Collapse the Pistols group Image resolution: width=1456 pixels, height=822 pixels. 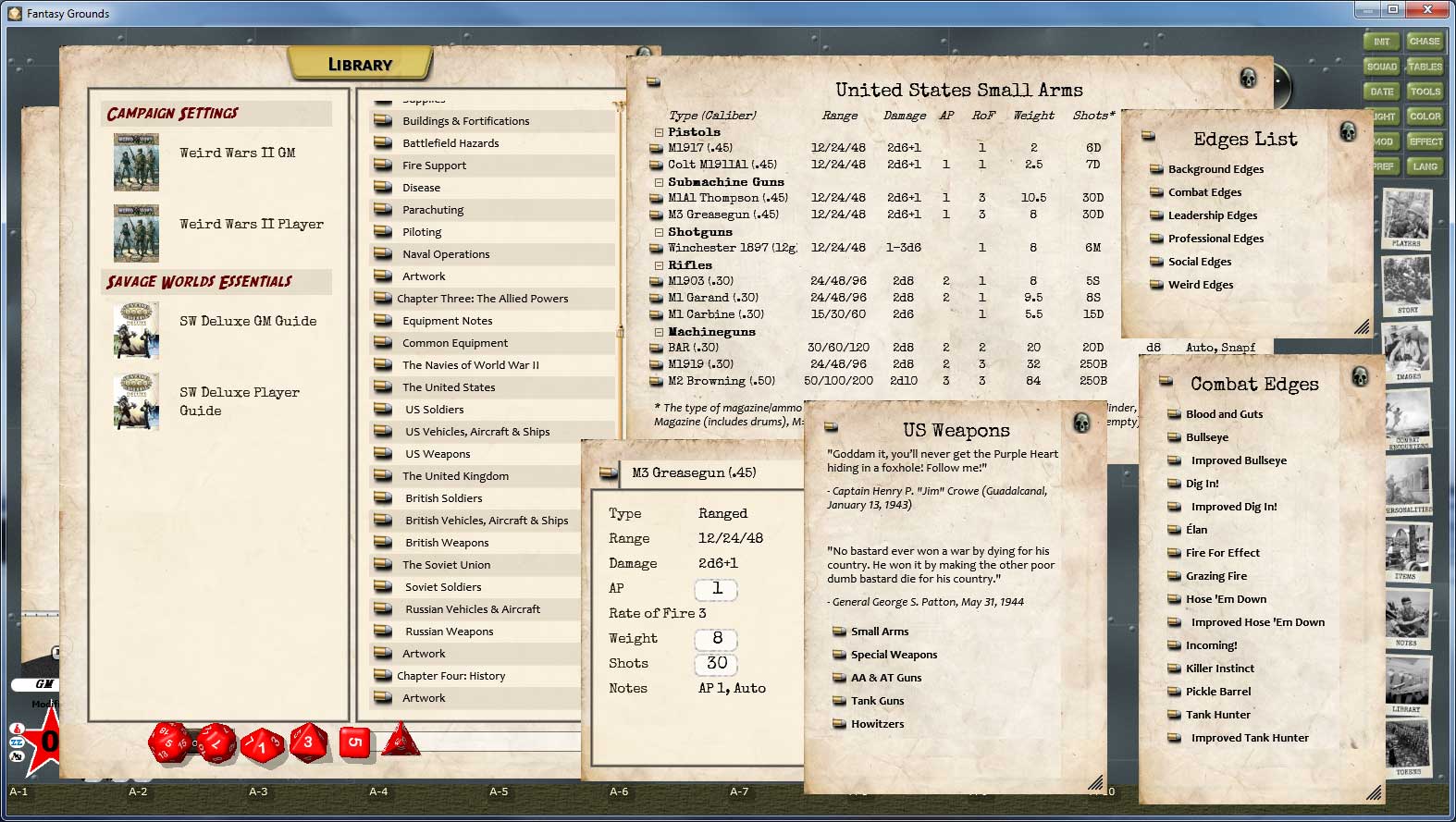tap(659, 132)
